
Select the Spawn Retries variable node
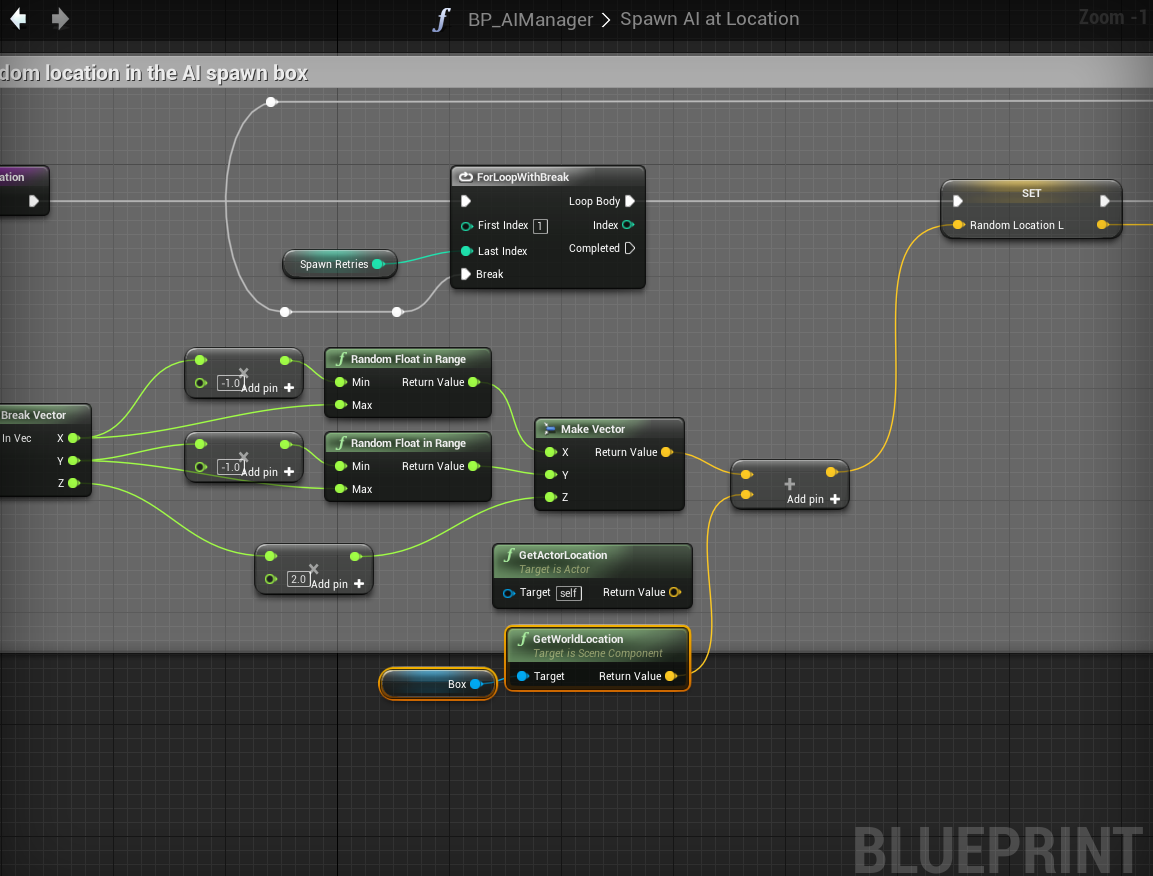334,264
